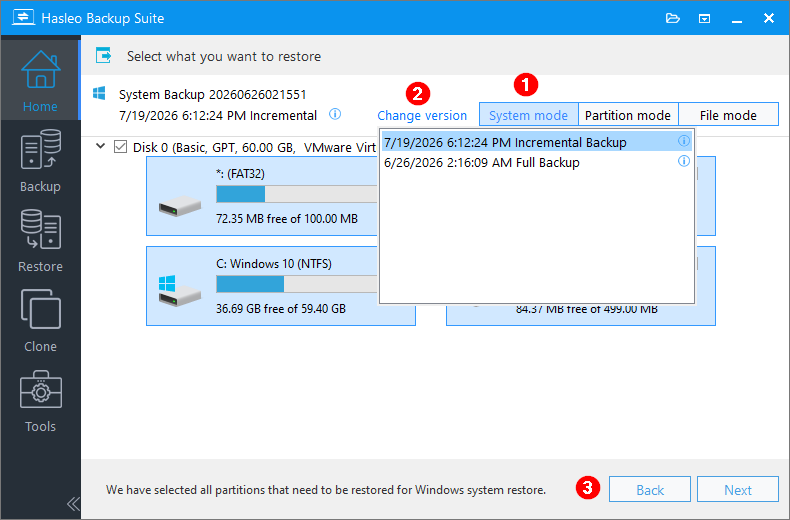The image size is (790, 520).
Task: Show info for 6/26/2026 Full Backup entry
Action: point(683,161)
